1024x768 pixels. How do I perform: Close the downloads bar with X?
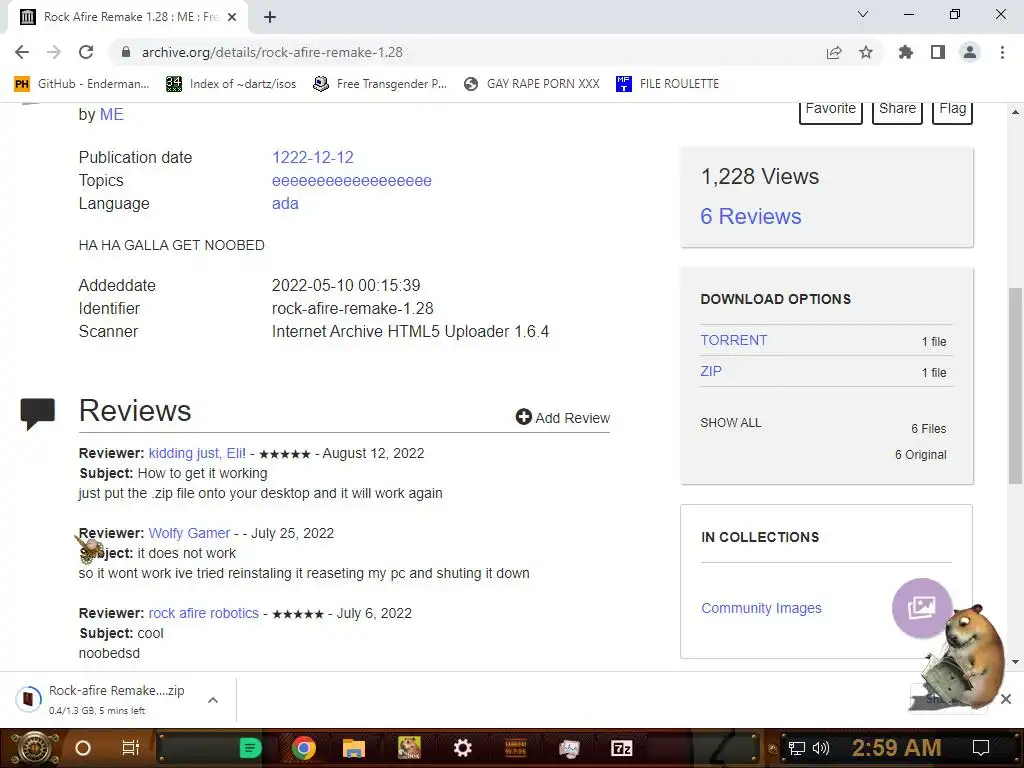1006,699
